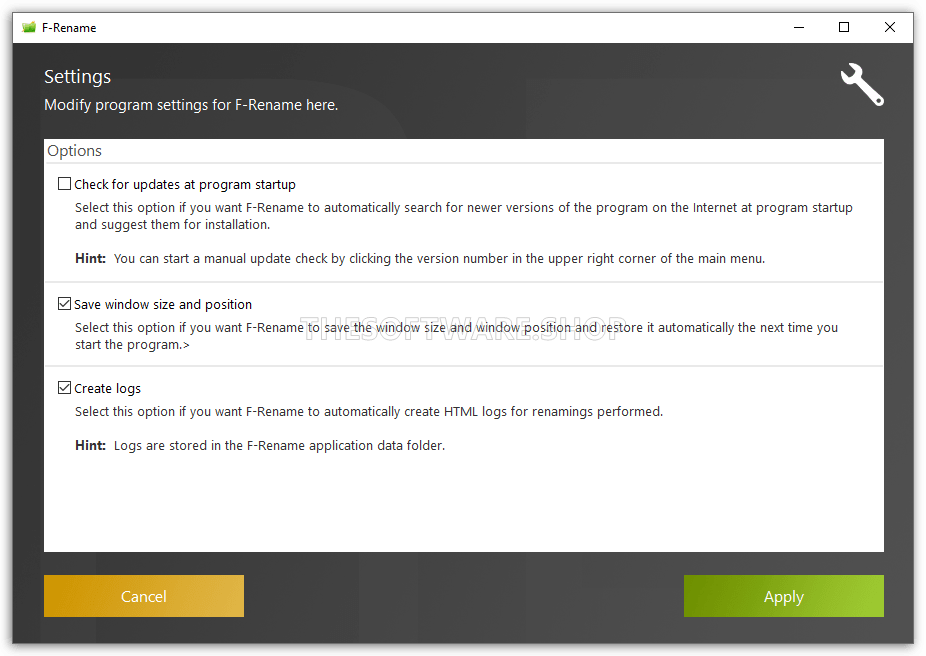Click the Options section header
The image size is (926, 656).
pos(74,151)
